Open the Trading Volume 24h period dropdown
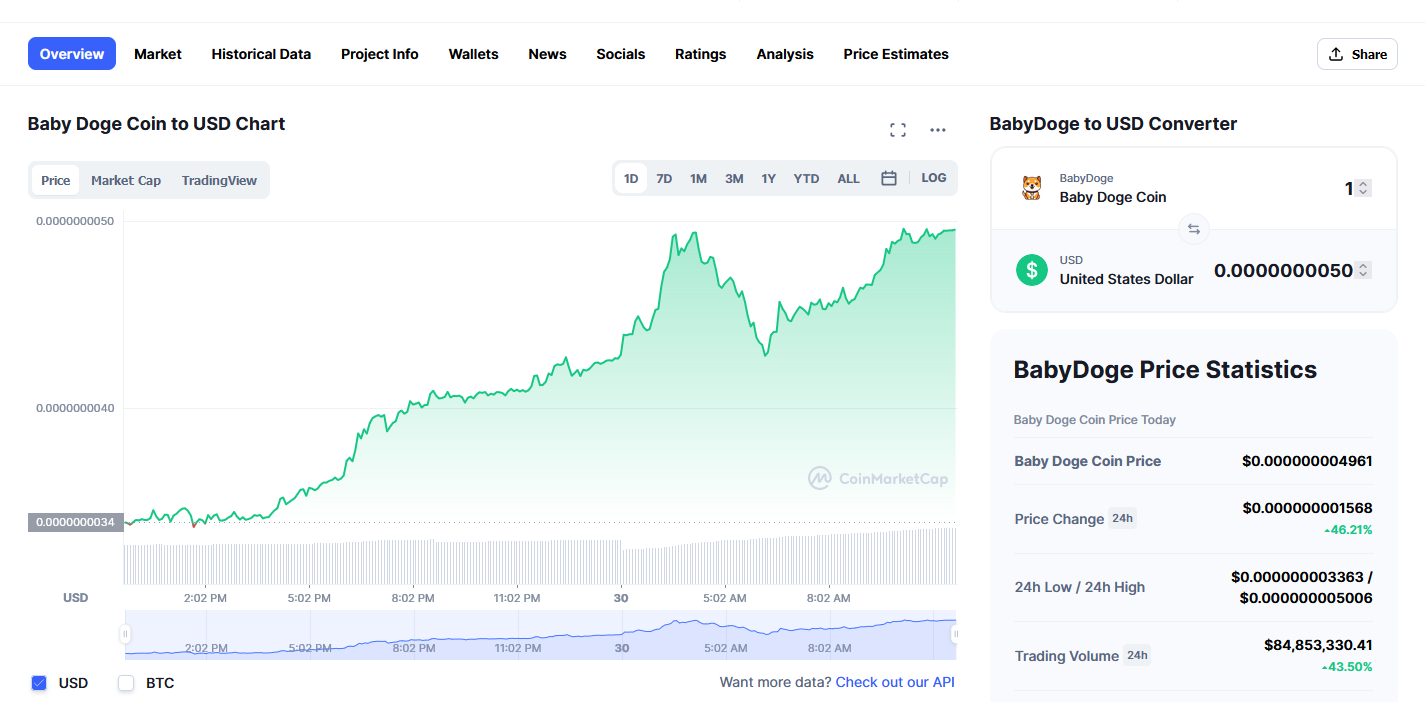This screenshot has width=1425, height=702. tap(1137, 656)
